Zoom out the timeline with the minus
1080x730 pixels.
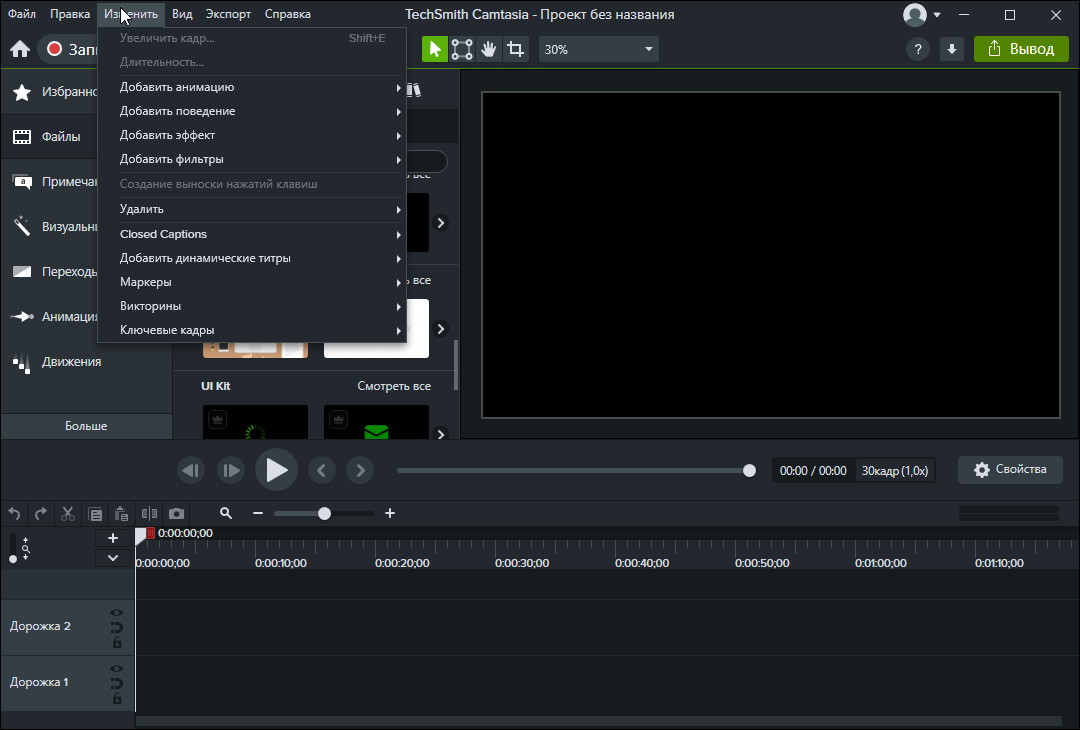(258, 513)
